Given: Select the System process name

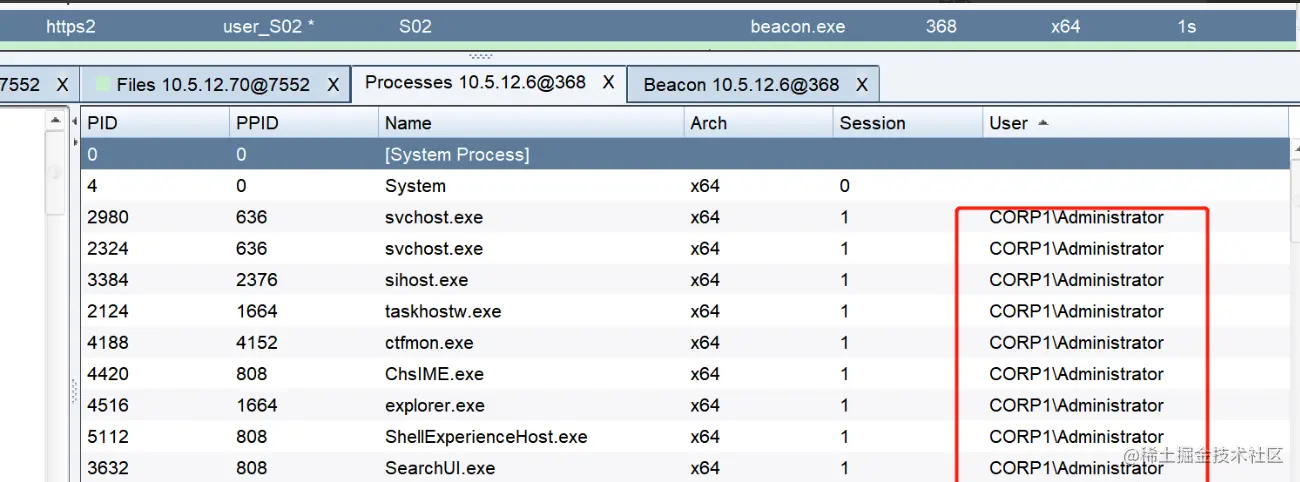Looking at the screenshot, I should 415,186.
